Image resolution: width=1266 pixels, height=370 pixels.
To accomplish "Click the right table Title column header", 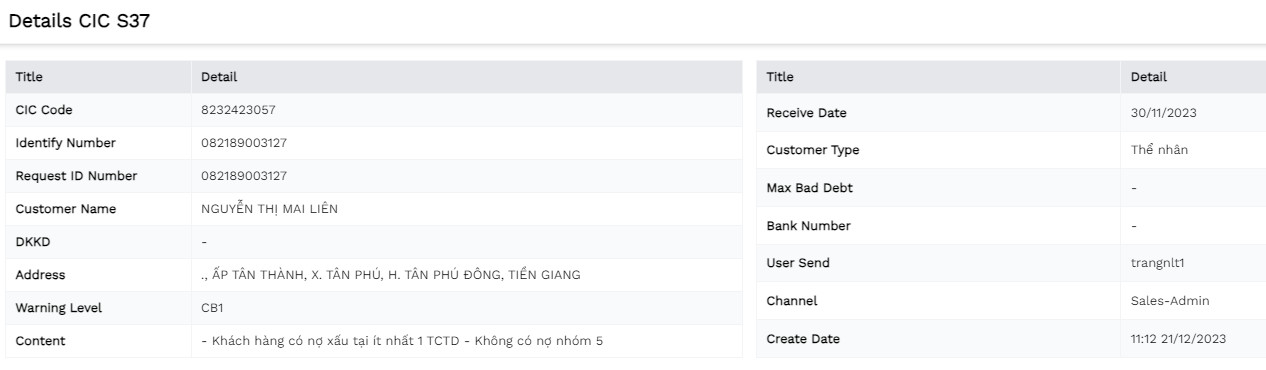I will (x=780, y=77).
